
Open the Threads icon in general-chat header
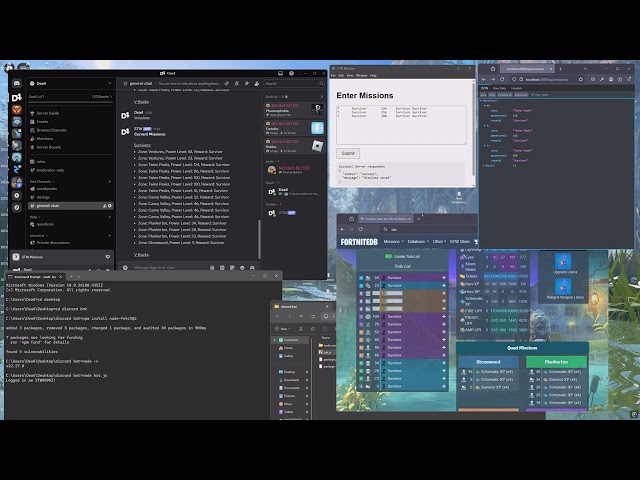pyautogui.click(x=227, y=83)
